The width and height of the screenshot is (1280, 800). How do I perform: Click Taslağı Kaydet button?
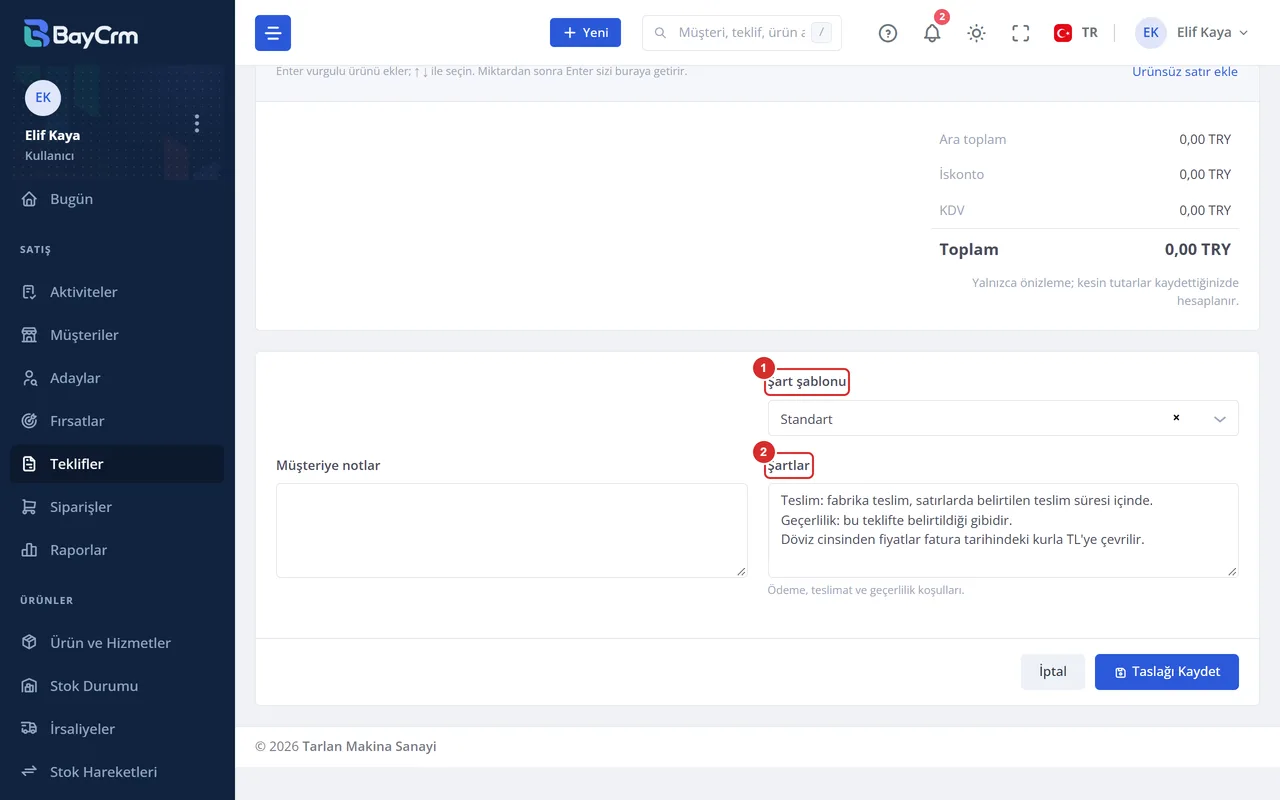(1166, 672)
